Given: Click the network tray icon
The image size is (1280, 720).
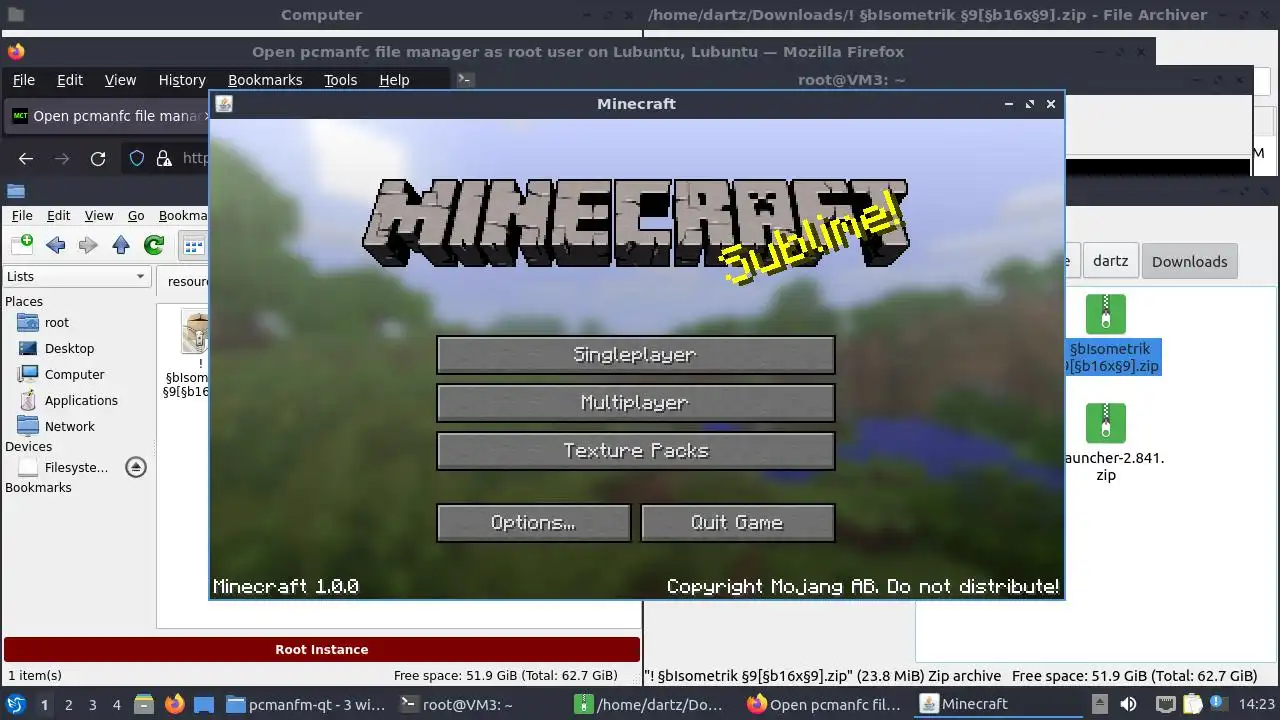Looking at the screenshot, I should pyautogui.click(x=1165, y=704).
